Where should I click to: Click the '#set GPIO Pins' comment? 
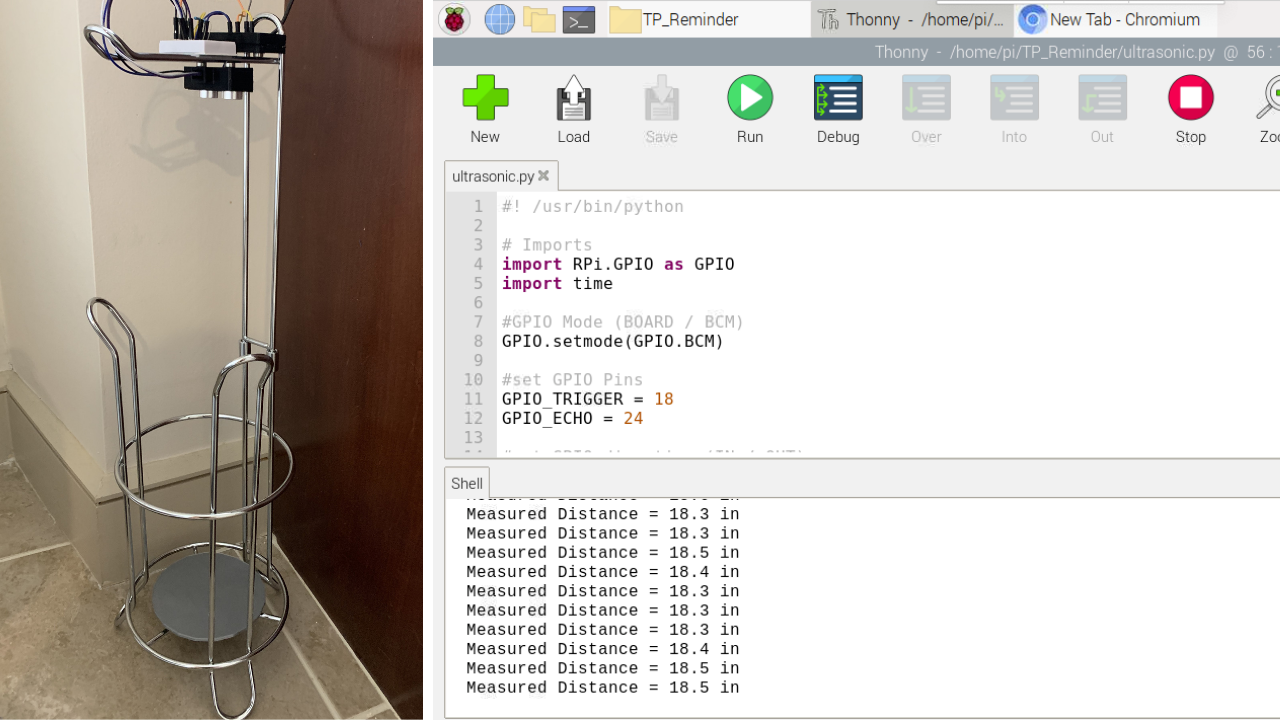point(572,380)
